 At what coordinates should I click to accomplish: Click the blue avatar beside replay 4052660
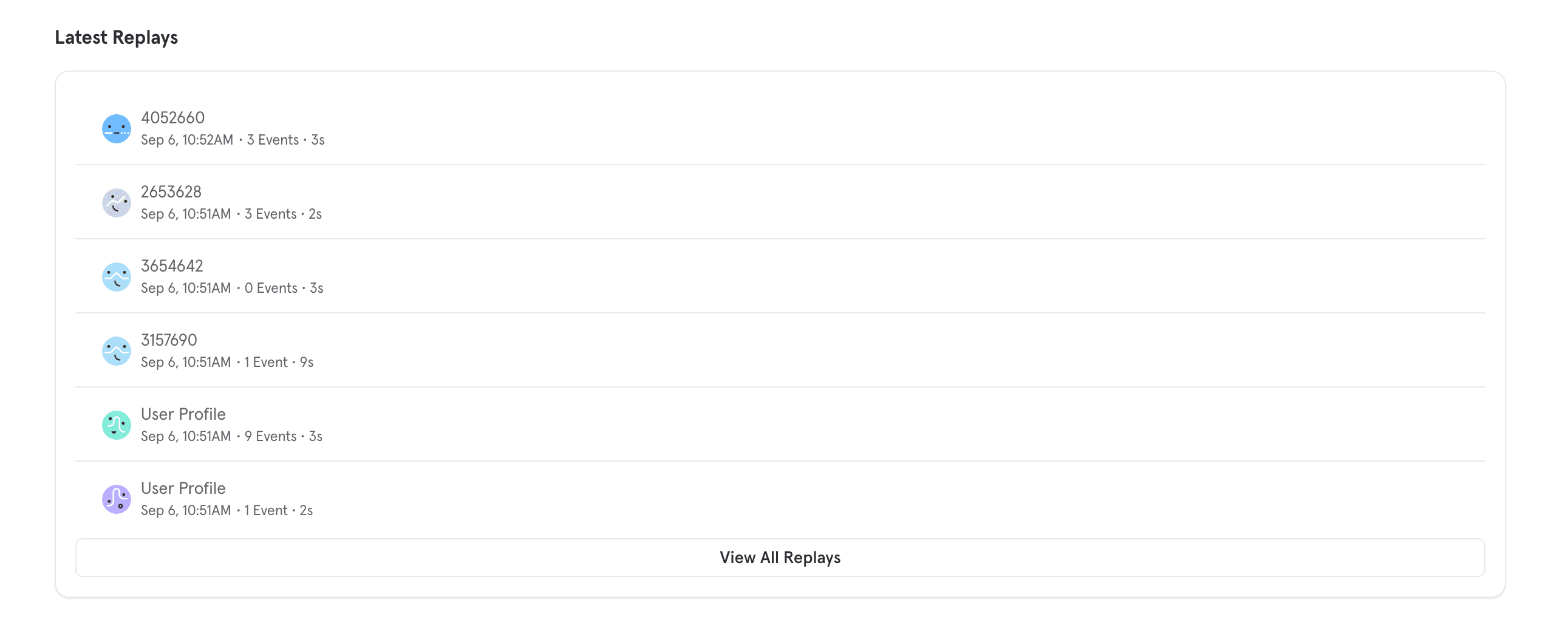116,128
